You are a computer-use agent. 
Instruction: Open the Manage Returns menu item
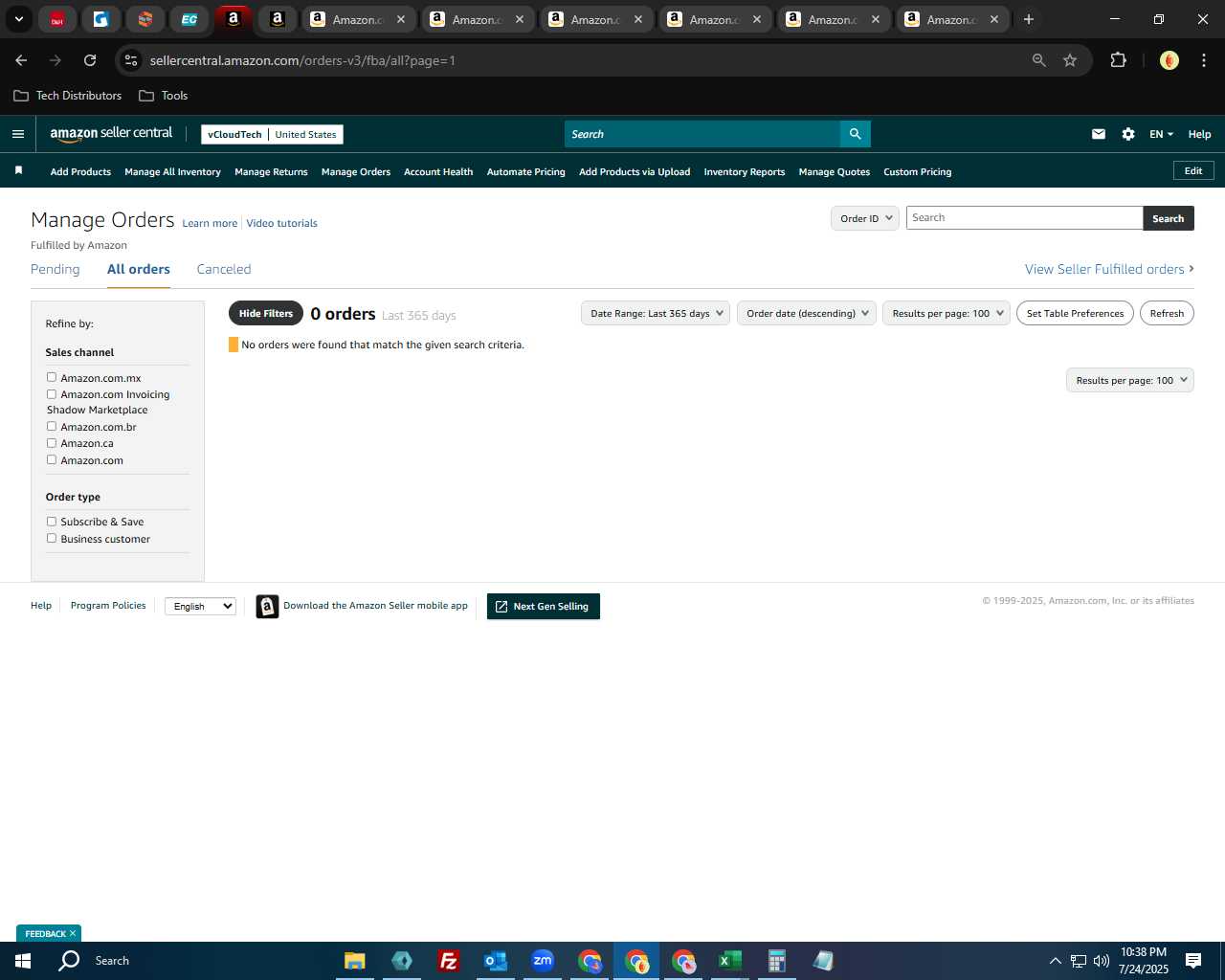[271, 171]
